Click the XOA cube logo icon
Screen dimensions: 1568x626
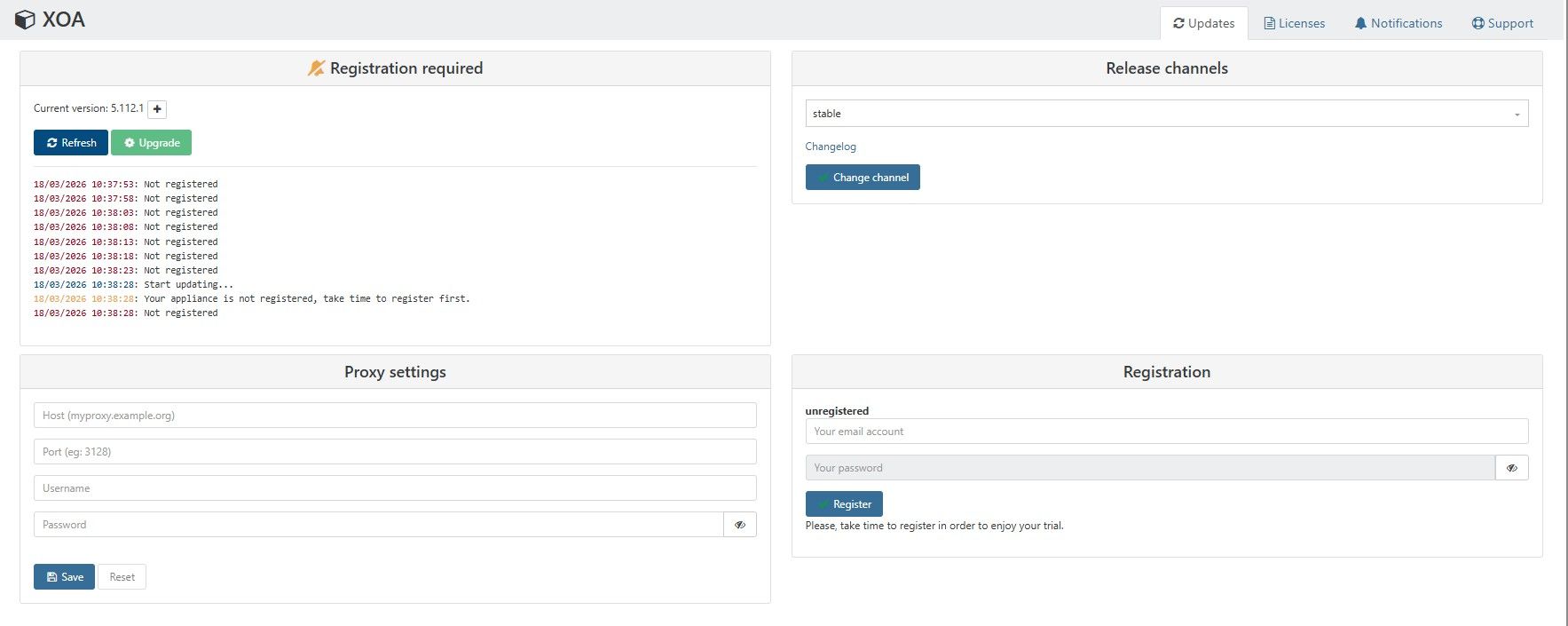pos(25,20)
